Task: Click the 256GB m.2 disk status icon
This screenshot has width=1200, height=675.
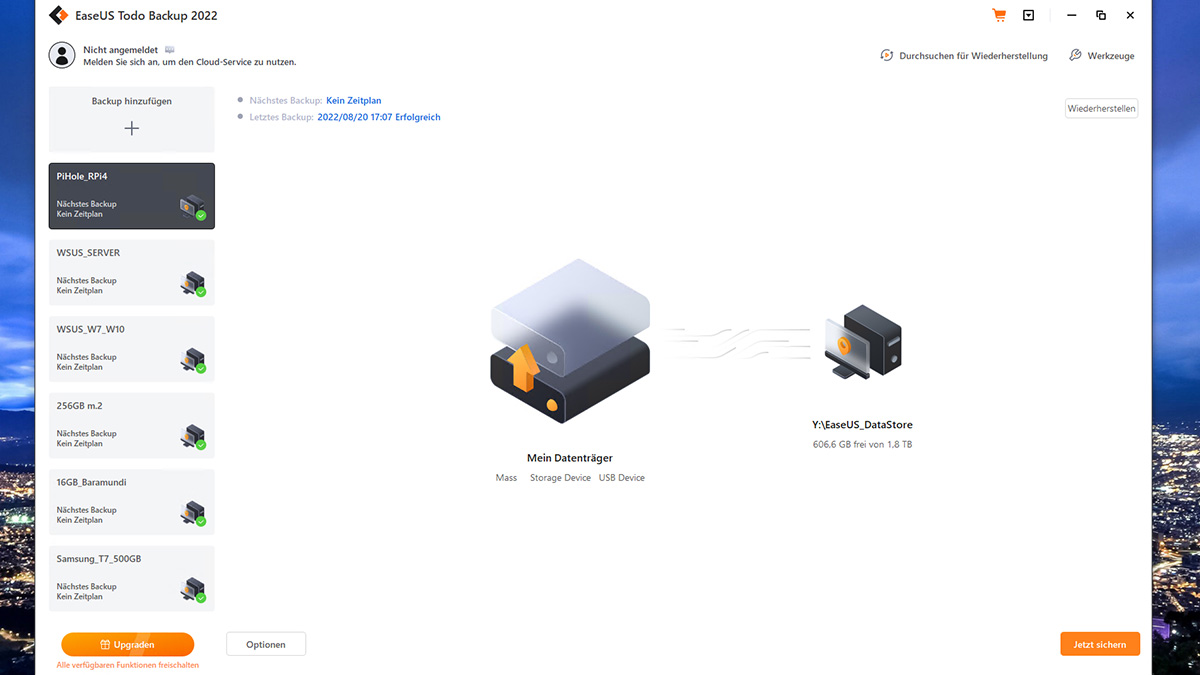Action: 193,437
